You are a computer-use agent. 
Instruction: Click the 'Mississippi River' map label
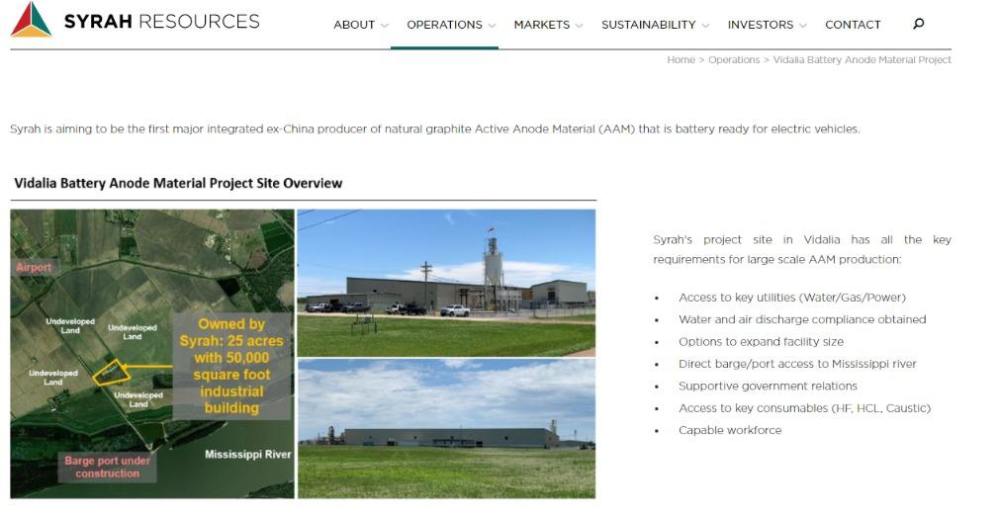point(248,454)
